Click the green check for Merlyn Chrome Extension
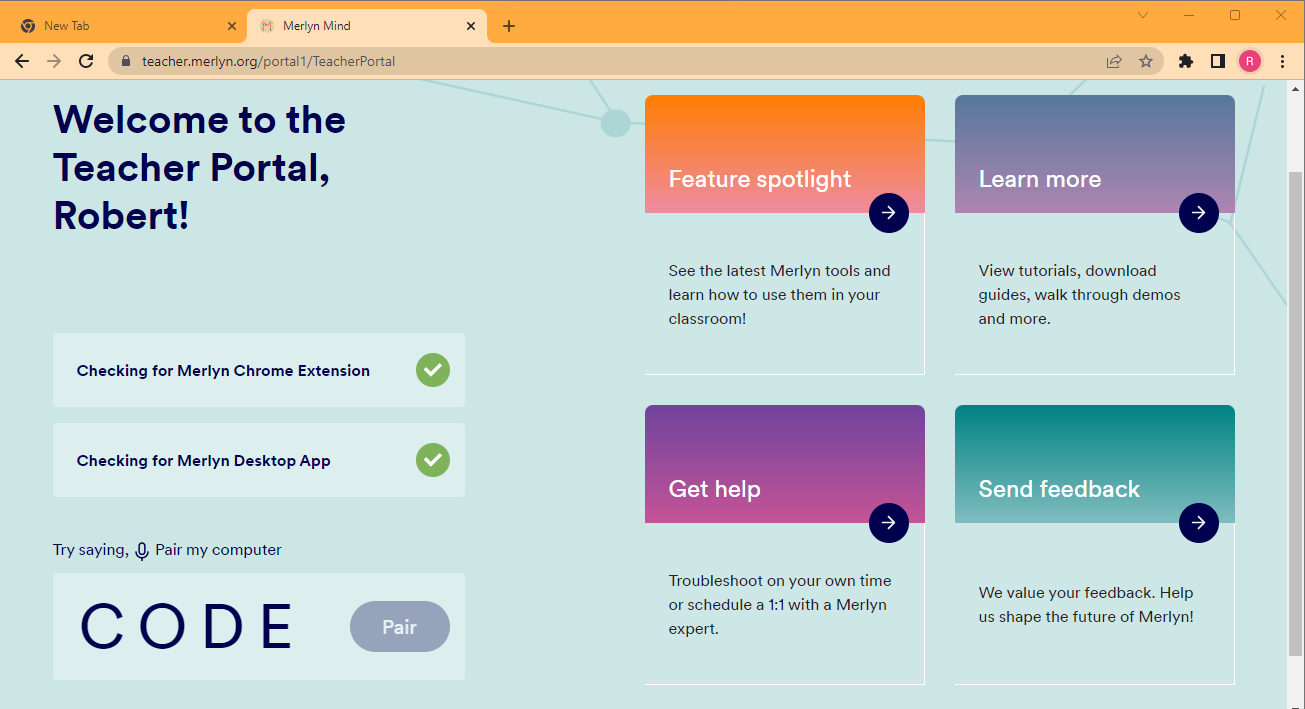Viewport: 1305px width, 709px height. 433,370
